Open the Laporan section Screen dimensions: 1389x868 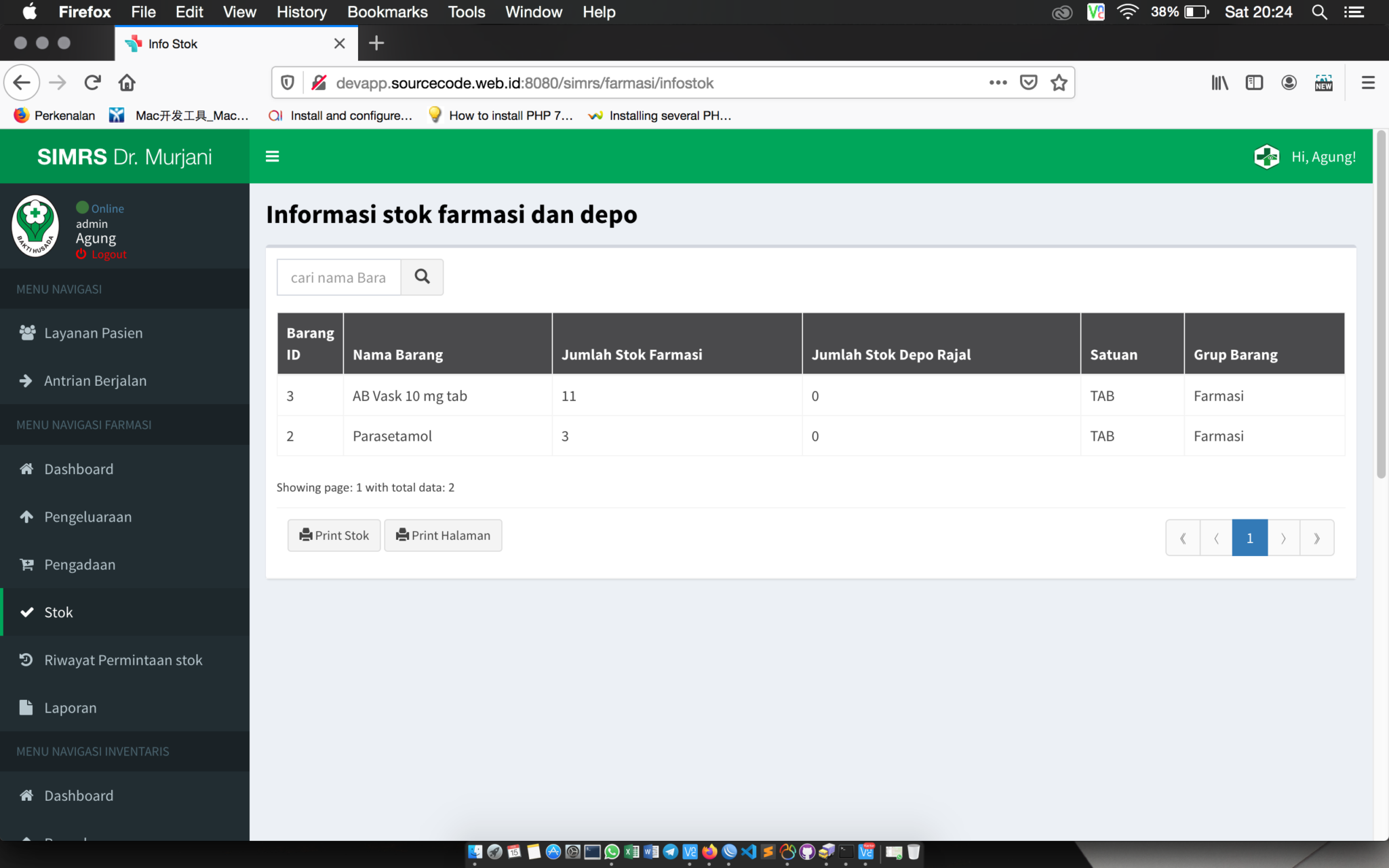[70, 707]
